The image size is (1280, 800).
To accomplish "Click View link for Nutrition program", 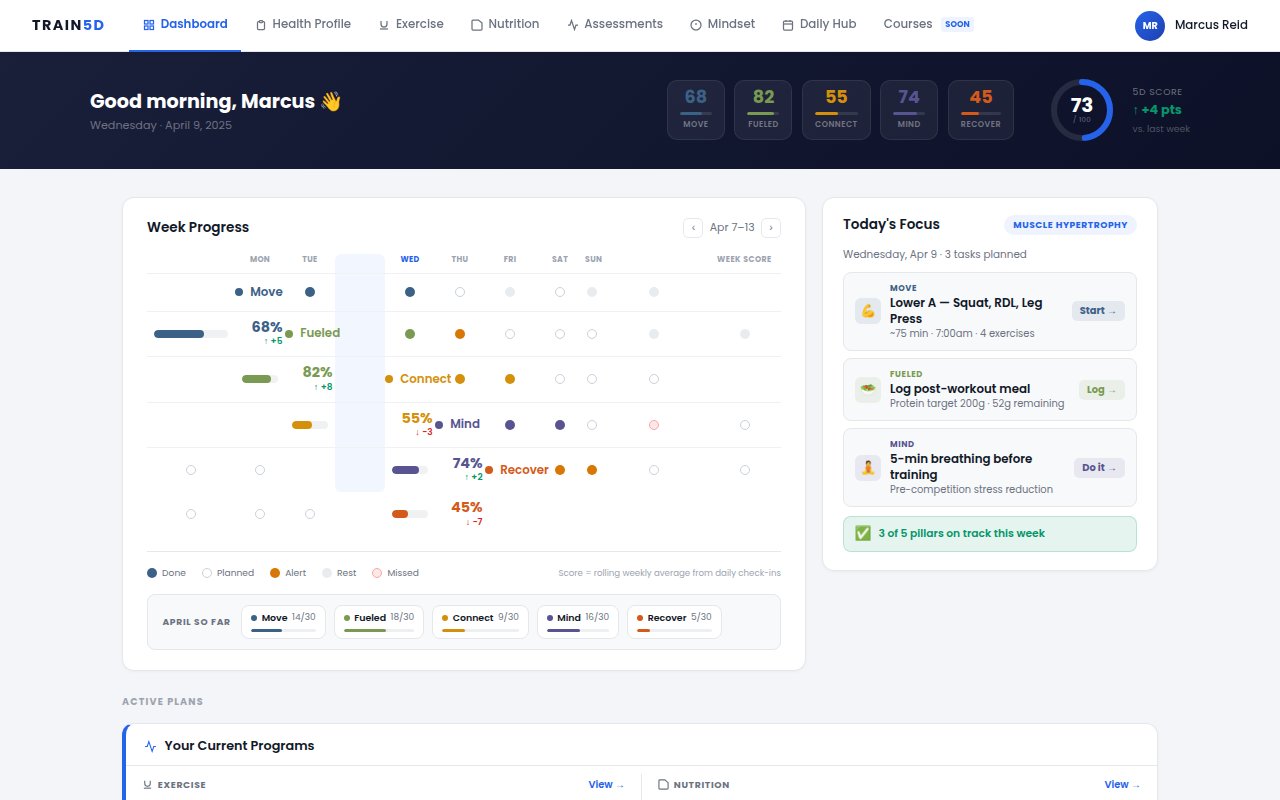I will pos(1122,785).
